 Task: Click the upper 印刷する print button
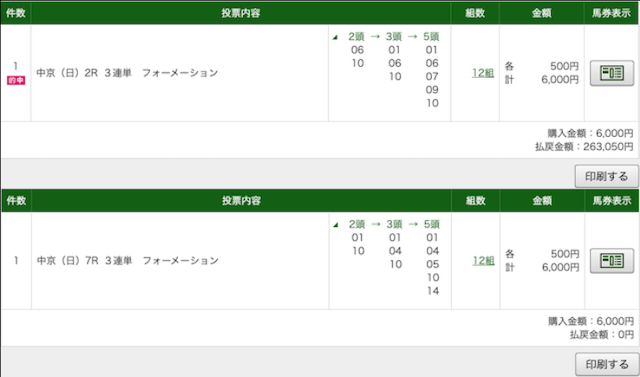click(x=607, y=176)
